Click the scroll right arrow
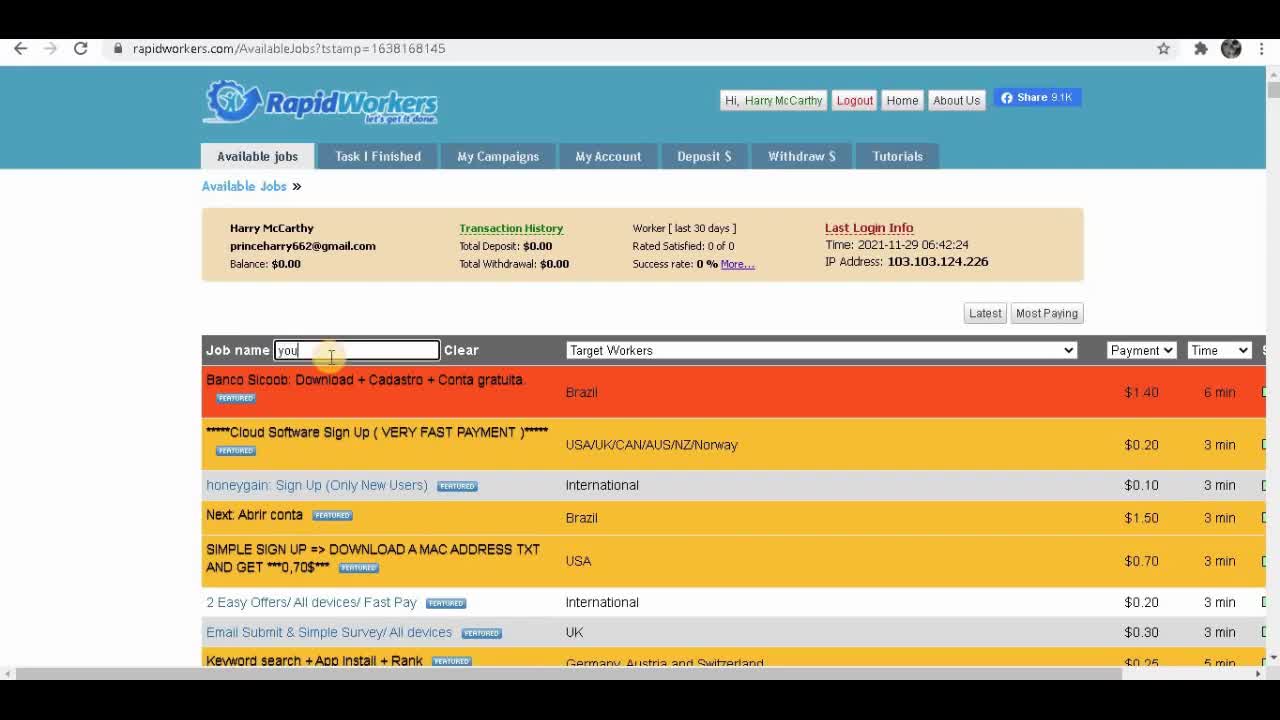The height and width of the screenshot is (720, 1280). (1259, 674)
